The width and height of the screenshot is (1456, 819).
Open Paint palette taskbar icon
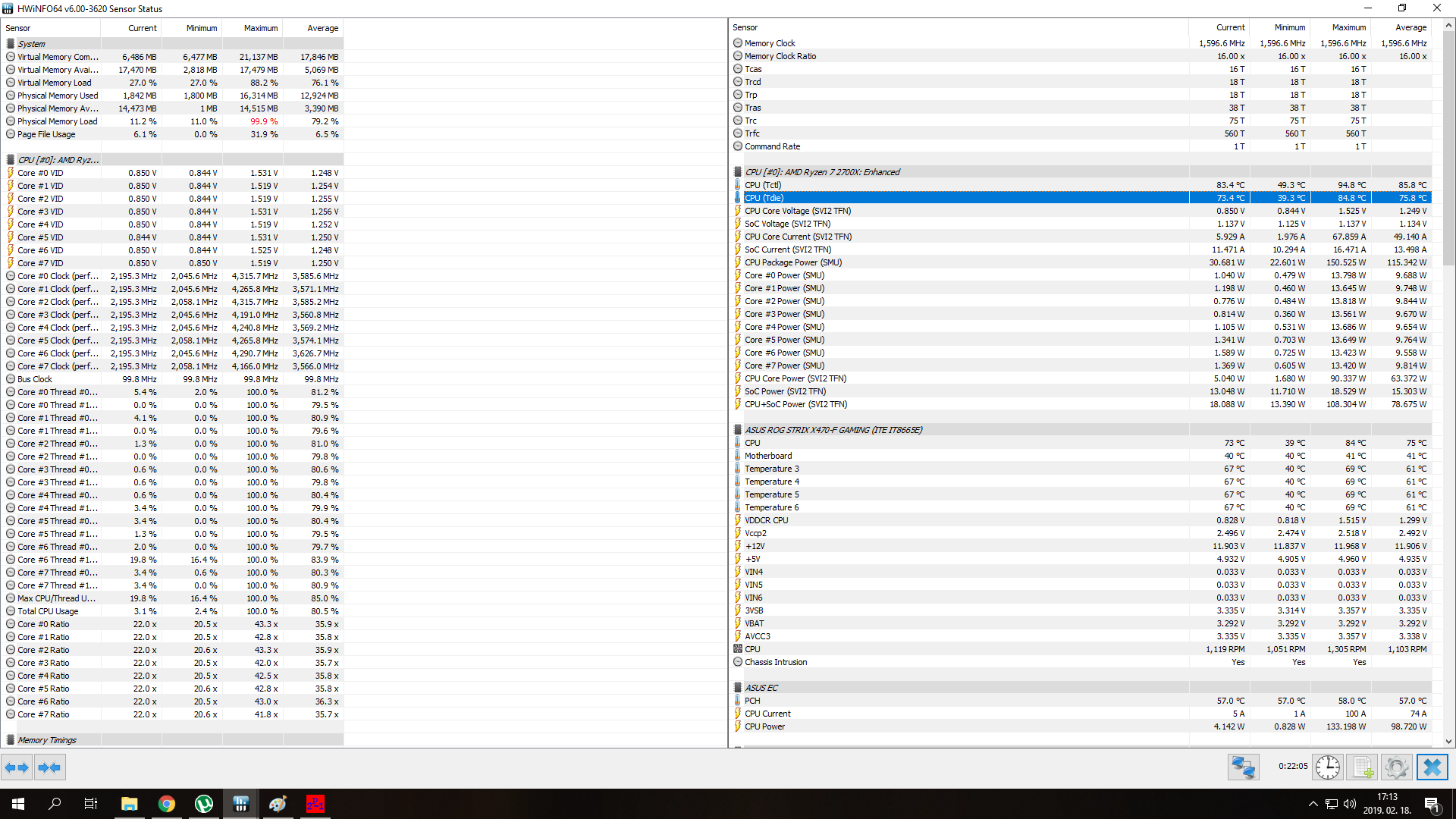[278, 804]
